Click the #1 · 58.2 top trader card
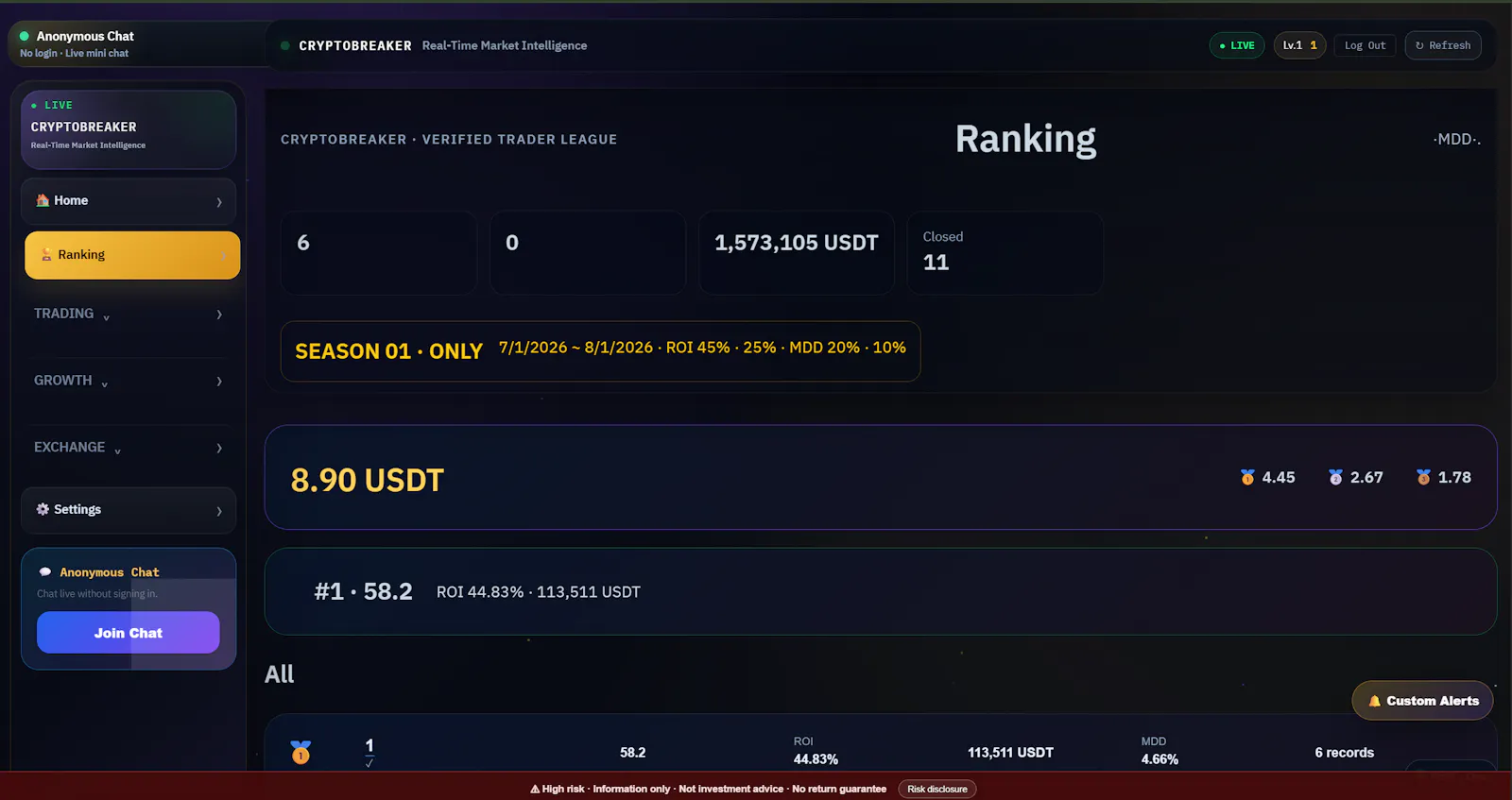 [x=881, y=591]
